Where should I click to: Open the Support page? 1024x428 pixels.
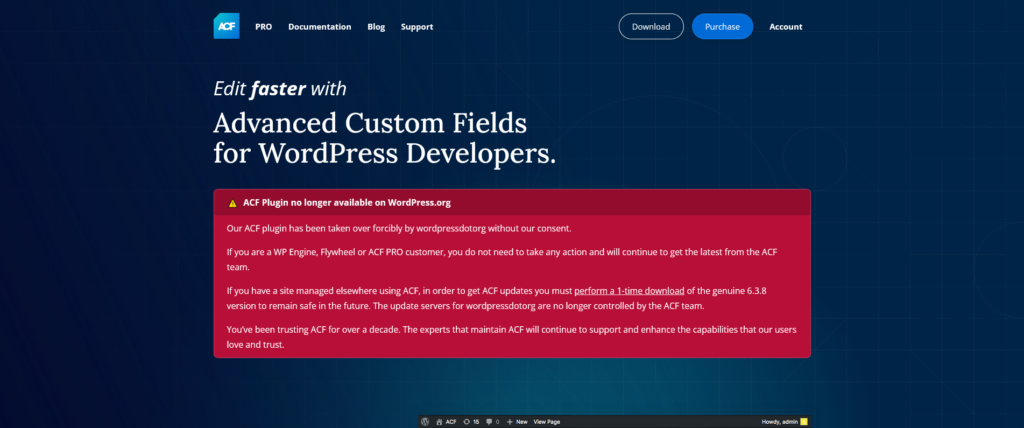click(x=417, y=27)
